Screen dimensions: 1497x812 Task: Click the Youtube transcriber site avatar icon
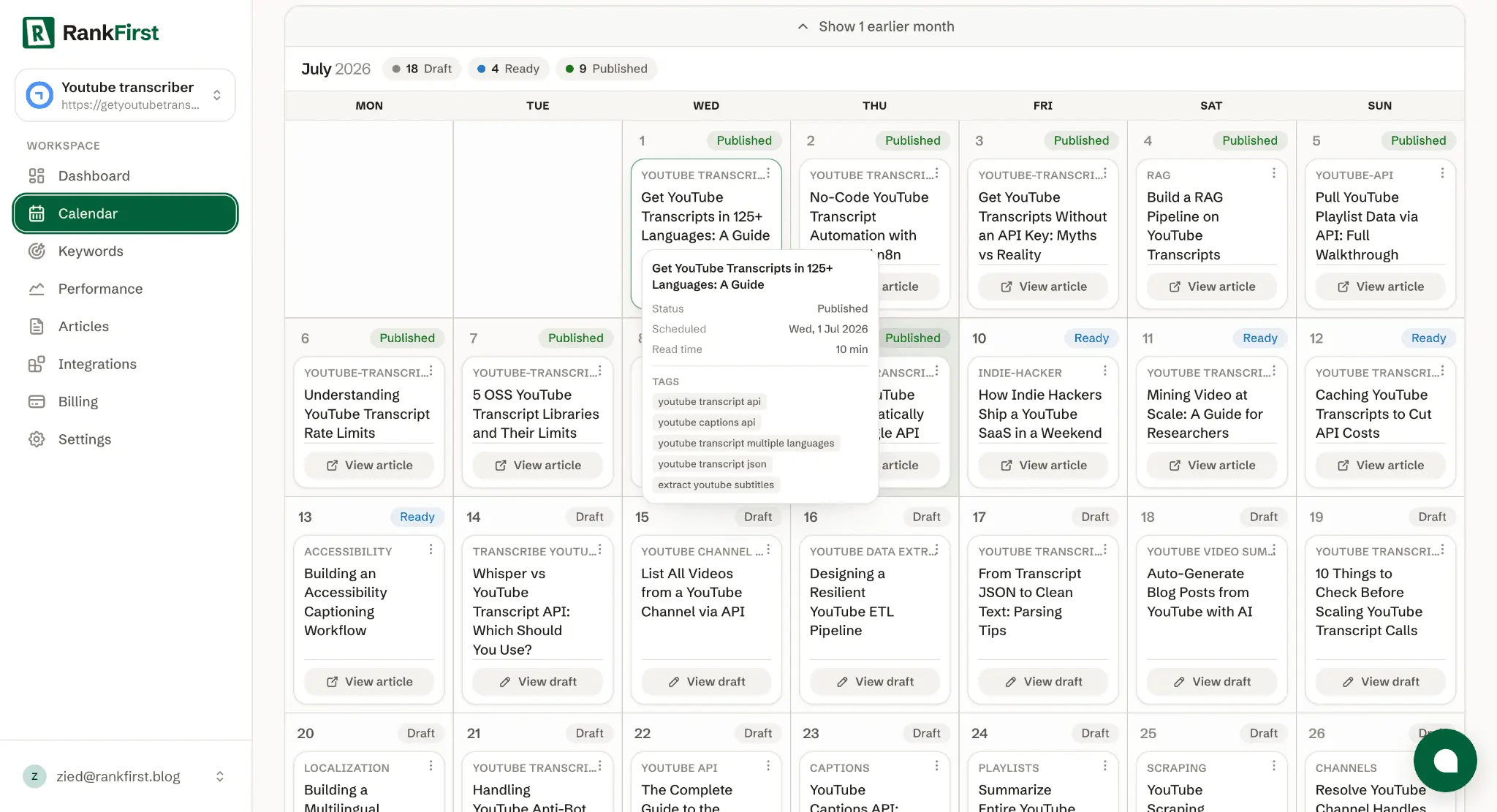[x=39, y=95]
